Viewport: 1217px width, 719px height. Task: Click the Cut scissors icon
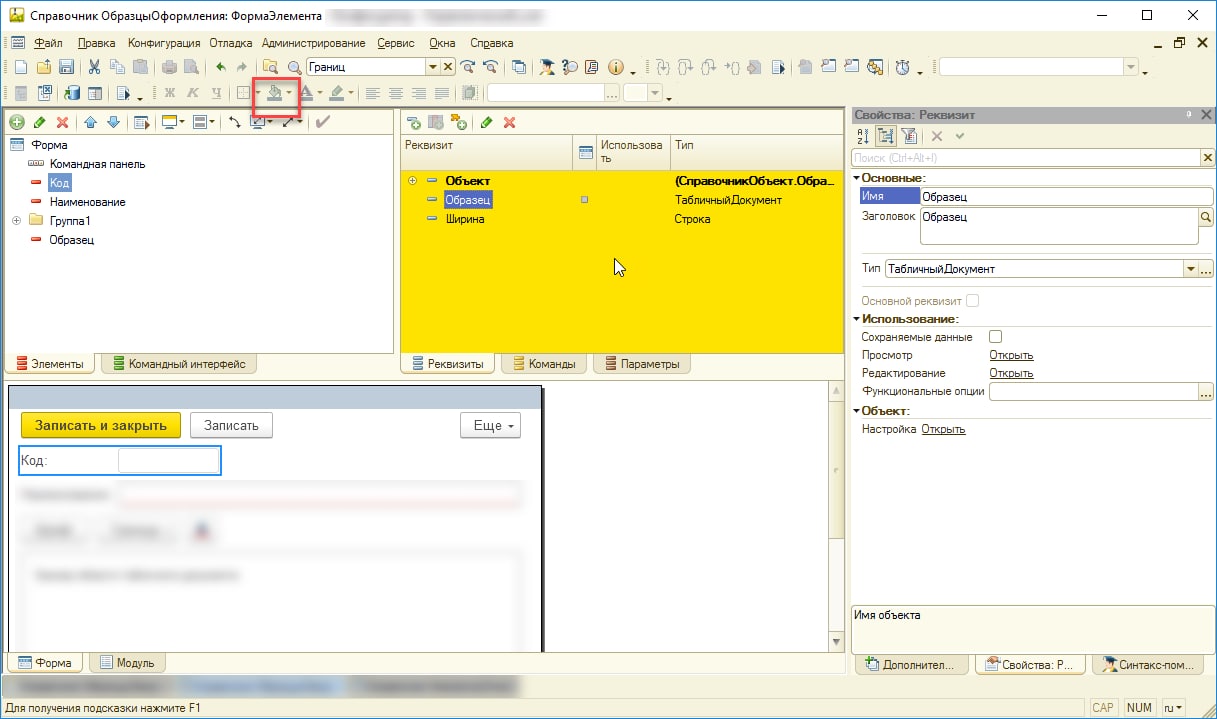tap(94, 67)
